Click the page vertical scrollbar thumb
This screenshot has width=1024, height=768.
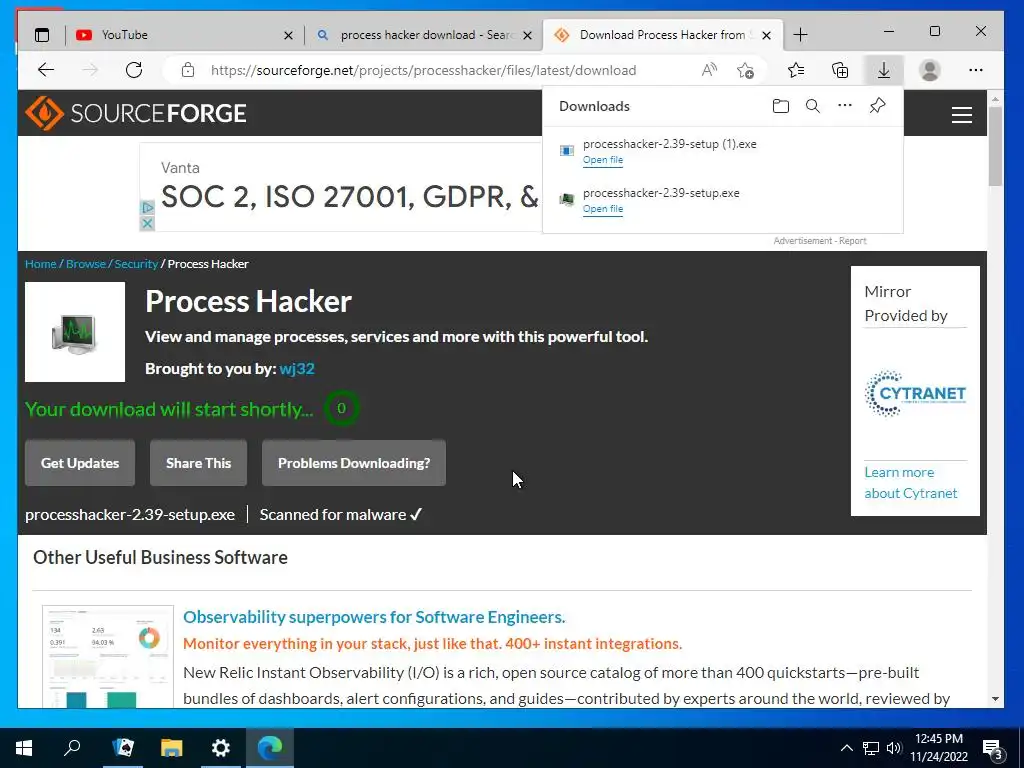tap(995, 146)
